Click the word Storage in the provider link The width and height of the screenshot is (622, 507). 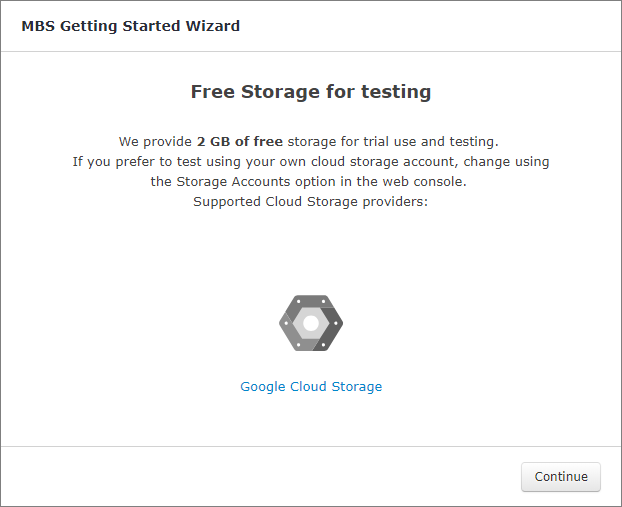click(x=356, y=387)
